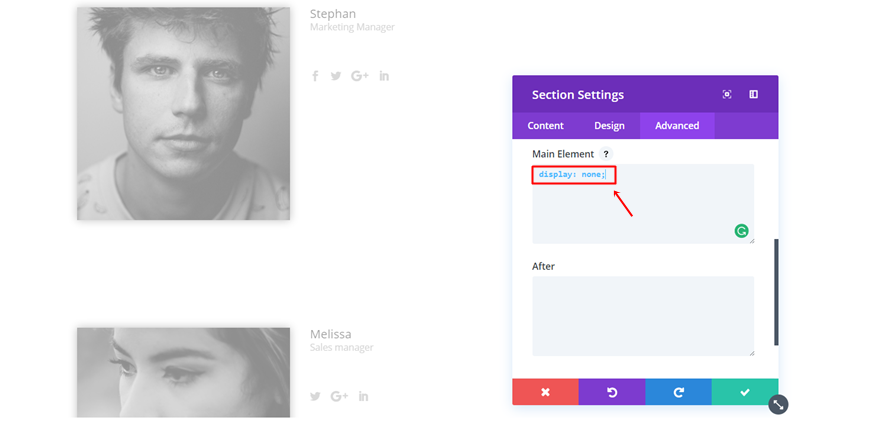This screenshot has height=428, width=880.
Task: Discard changes with the red X button
Action: point(545,392)
